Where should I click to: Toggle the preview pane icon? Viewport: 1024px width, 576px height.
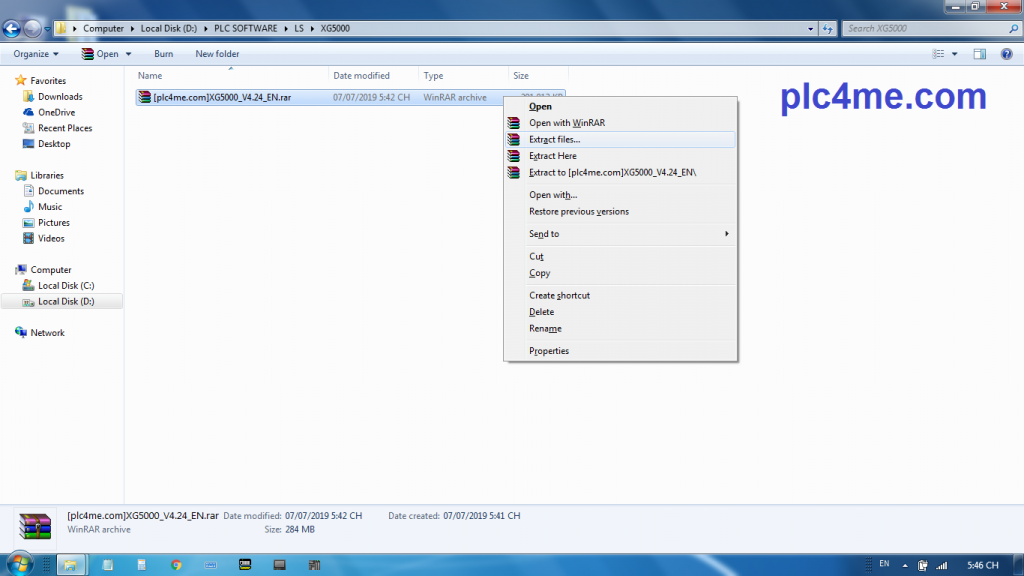tap(980, 54)
